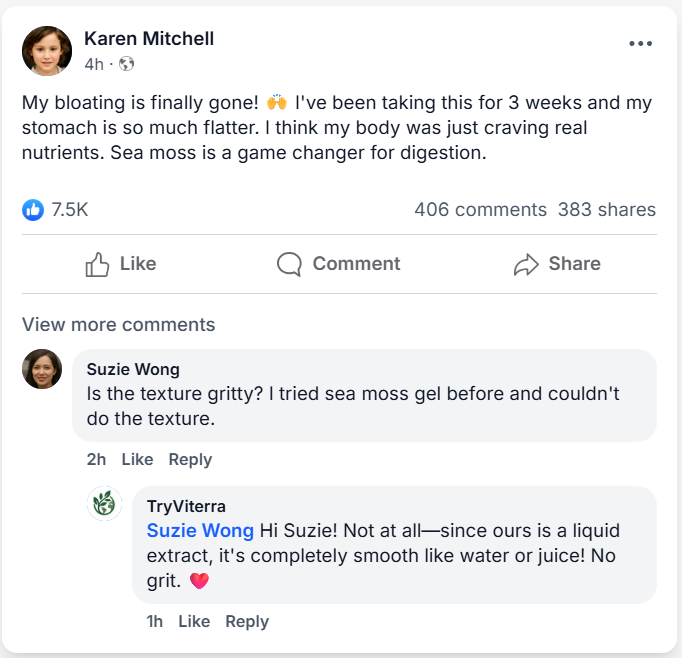Open the 7.5K reactions count

pyautogui.click(x=70, y=210)
